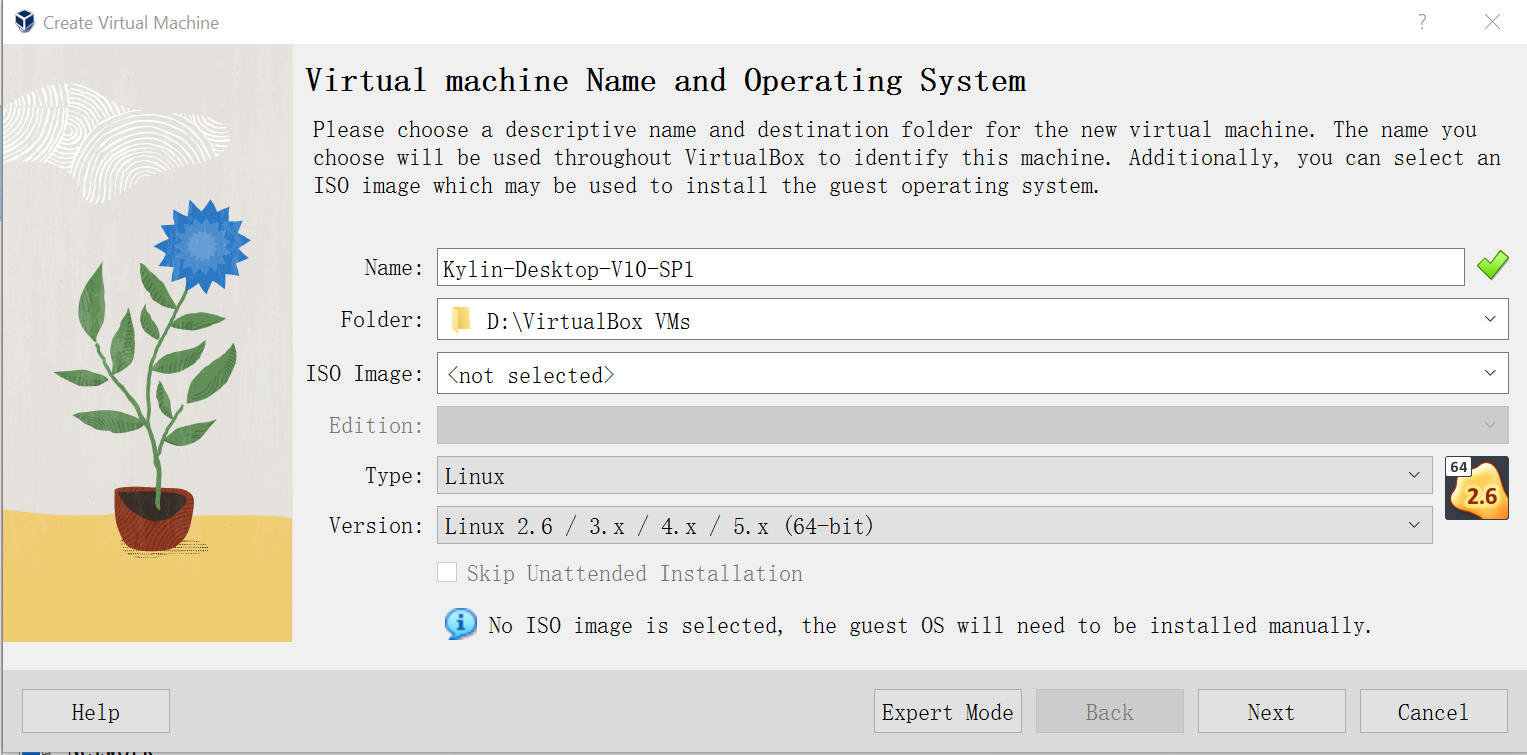This screenshot has width=1527, height=755.
Task: Click the Linux 2.6 64-bit OS badge
Action: 1476,488
